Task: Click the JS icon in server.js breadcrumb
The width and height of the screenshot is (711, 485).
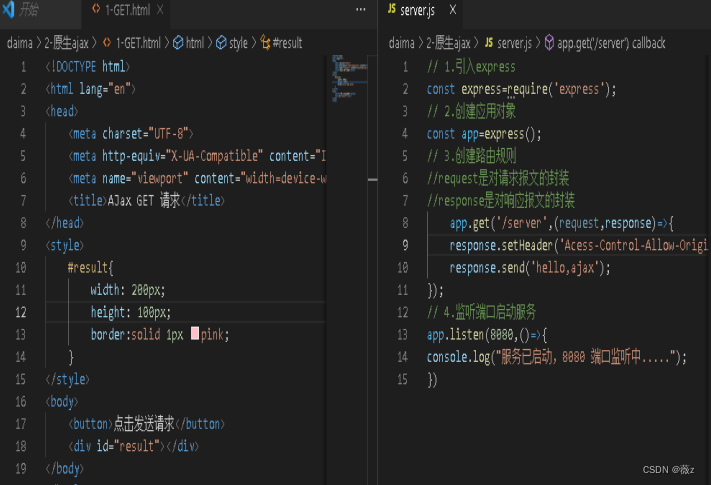Action: (x=488, y=43)
